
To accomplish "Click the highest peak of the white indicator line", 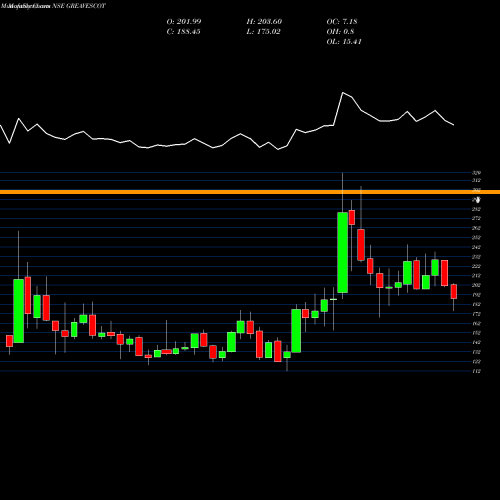I will [343, 93].
